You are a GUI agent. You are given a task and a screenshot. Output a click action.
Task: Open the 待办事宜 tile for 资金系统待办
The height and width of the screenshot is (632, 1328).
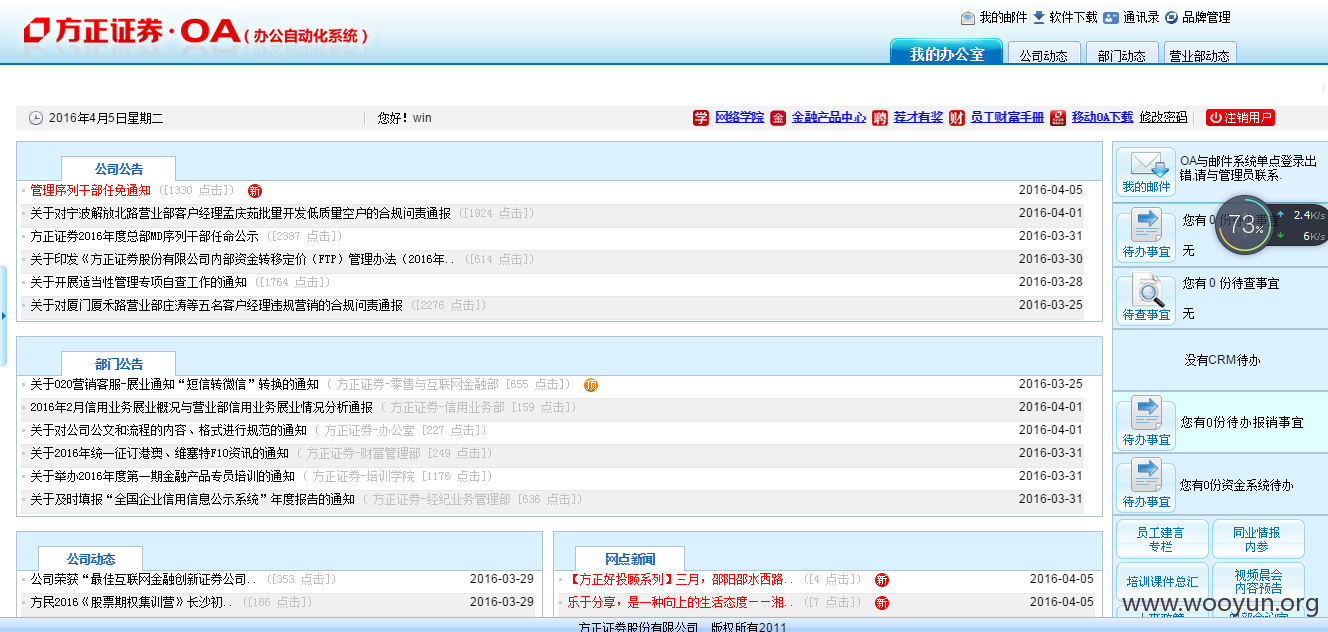(1146, 484)
